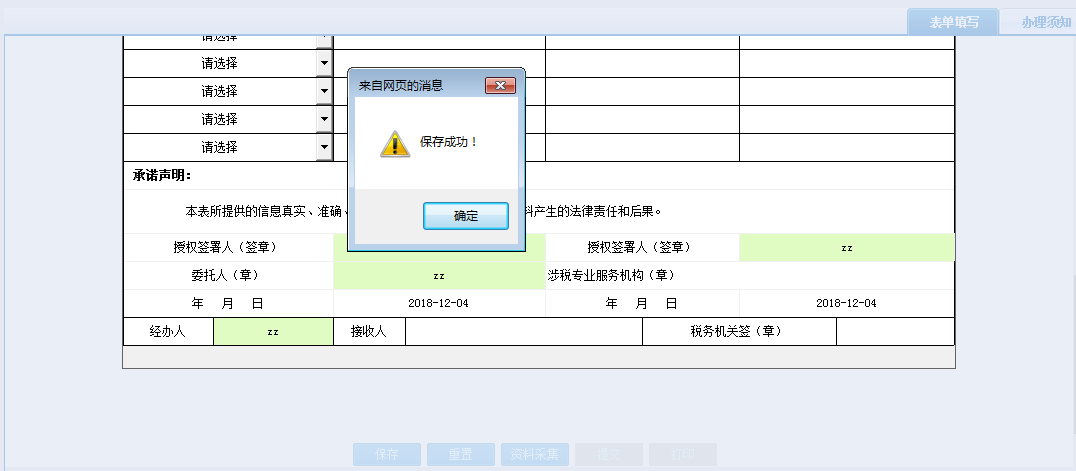The height and width of the screenshot is (471, 1076).
Task: Open the second 请选择 dropdown from bottom
Action: [x=324, y=119]
